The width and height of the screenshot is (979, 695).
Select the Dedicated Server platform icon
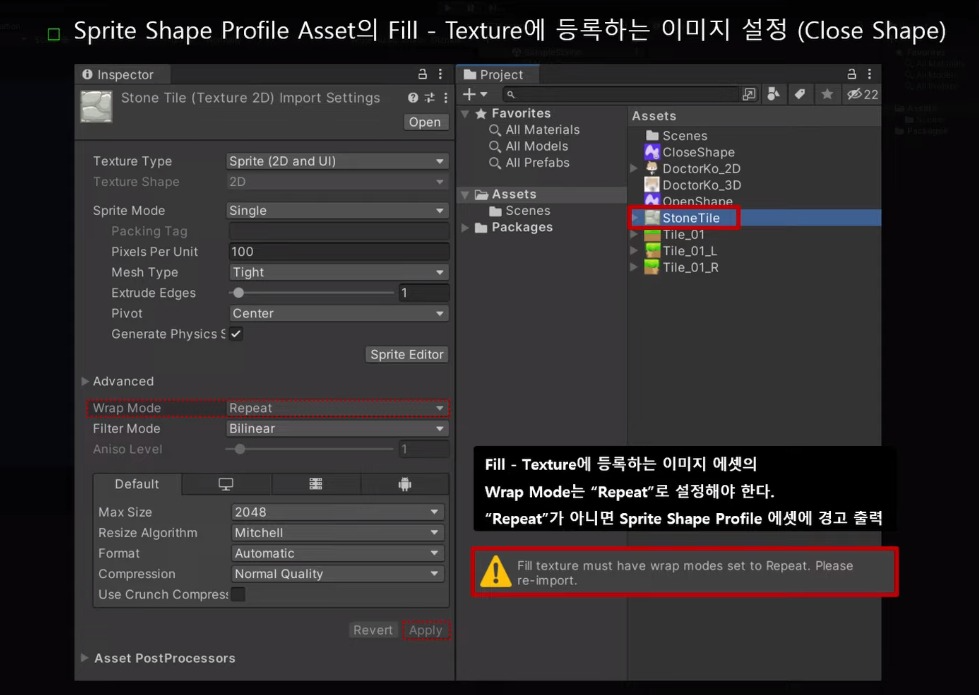coord(318,483)
